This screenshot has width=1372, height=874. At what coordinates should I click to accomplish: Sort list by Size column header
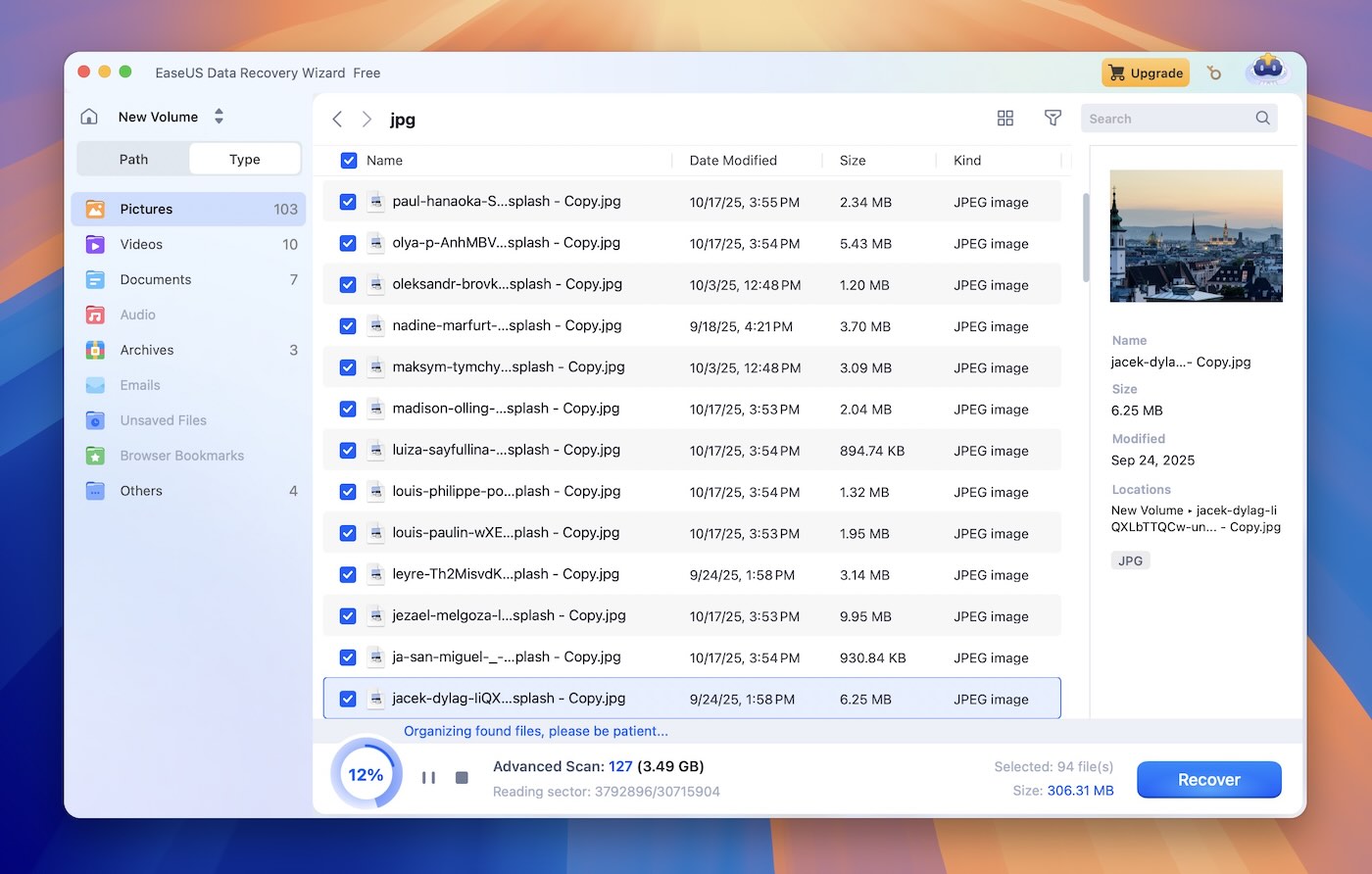click(852, 161)
